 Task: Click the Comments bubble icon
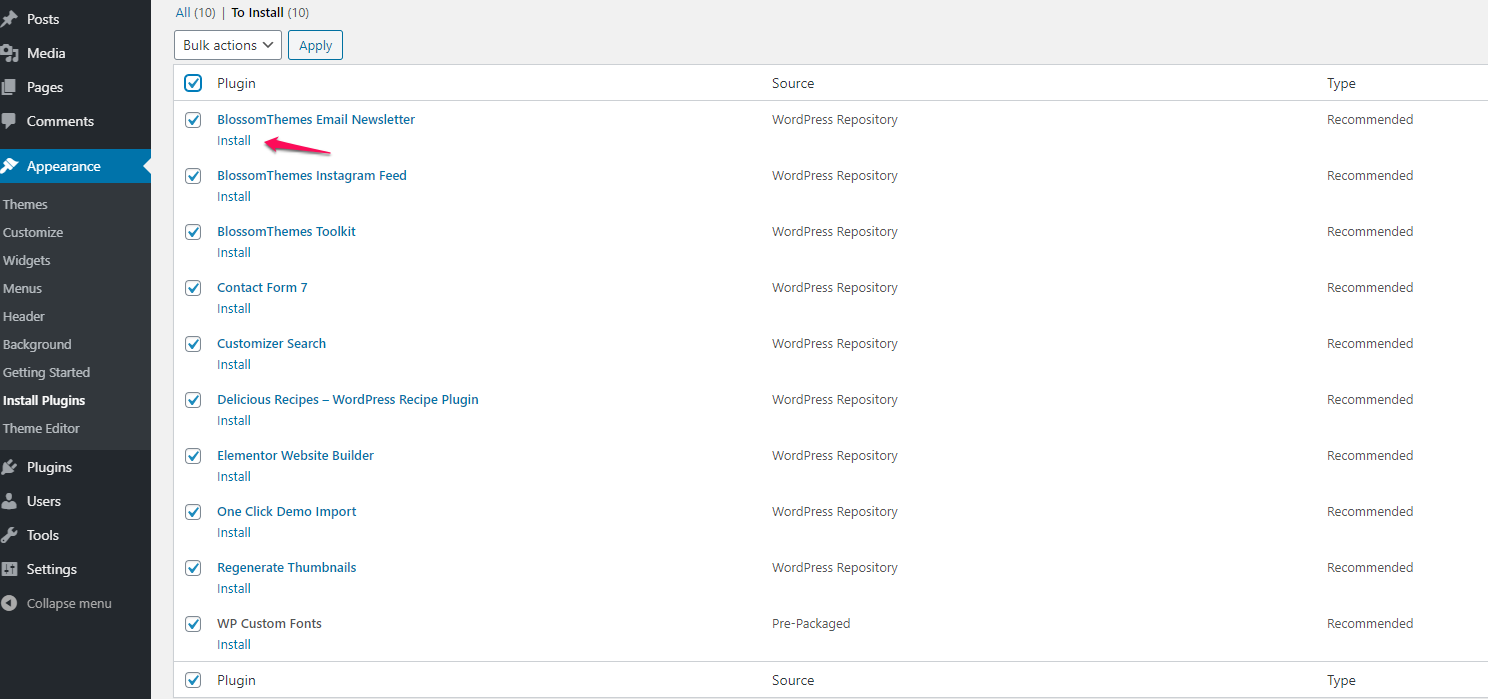click(x=9, y=121)
